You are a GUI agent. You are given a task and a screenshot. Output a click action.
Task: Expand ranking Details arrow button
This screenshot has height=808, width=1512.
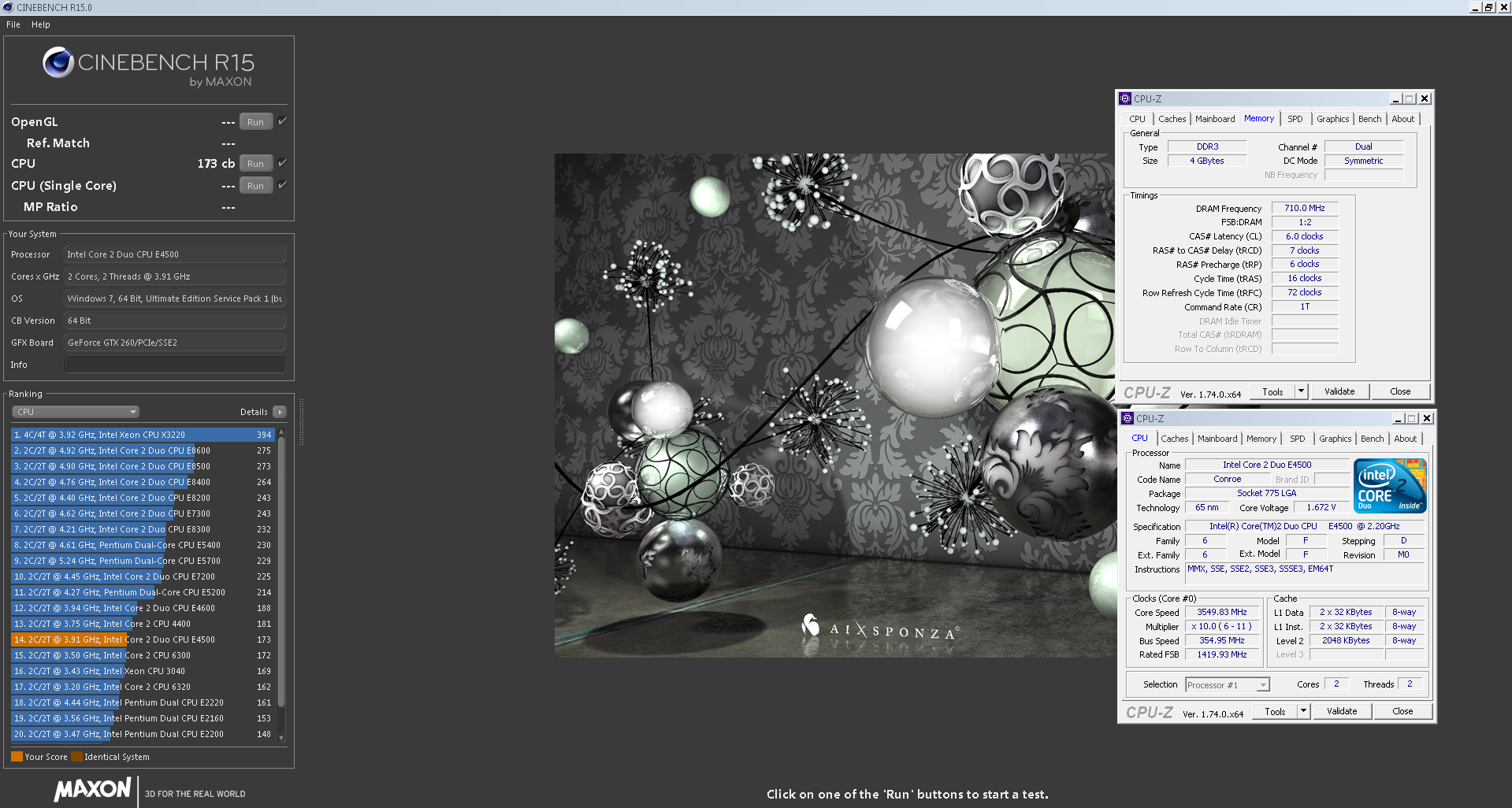pyautogui.click(x=279, y=412)
